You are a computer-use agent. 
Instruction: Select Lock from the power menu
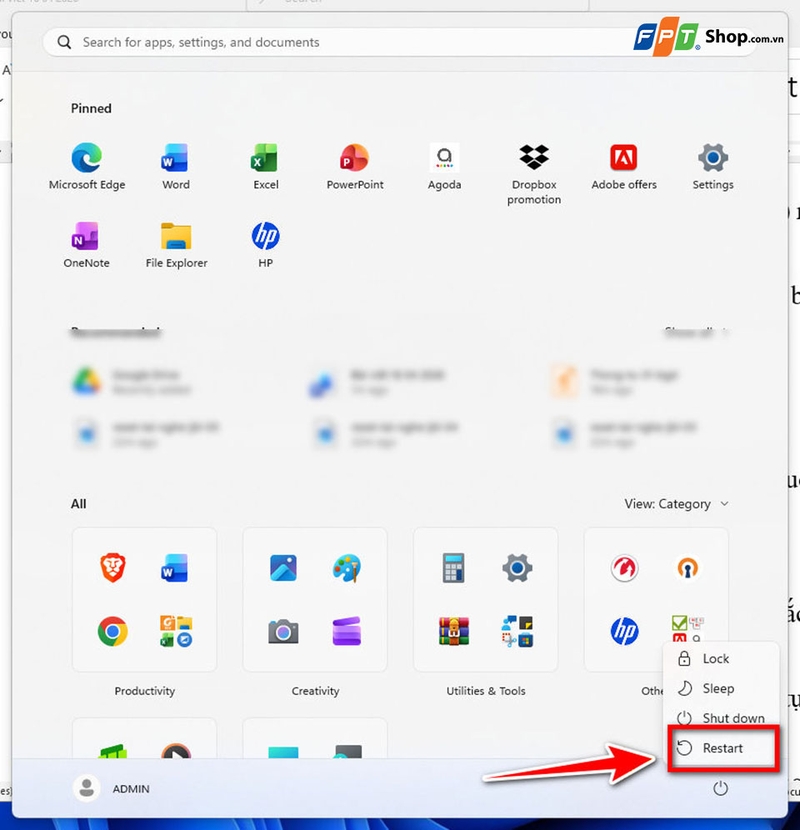721,658
